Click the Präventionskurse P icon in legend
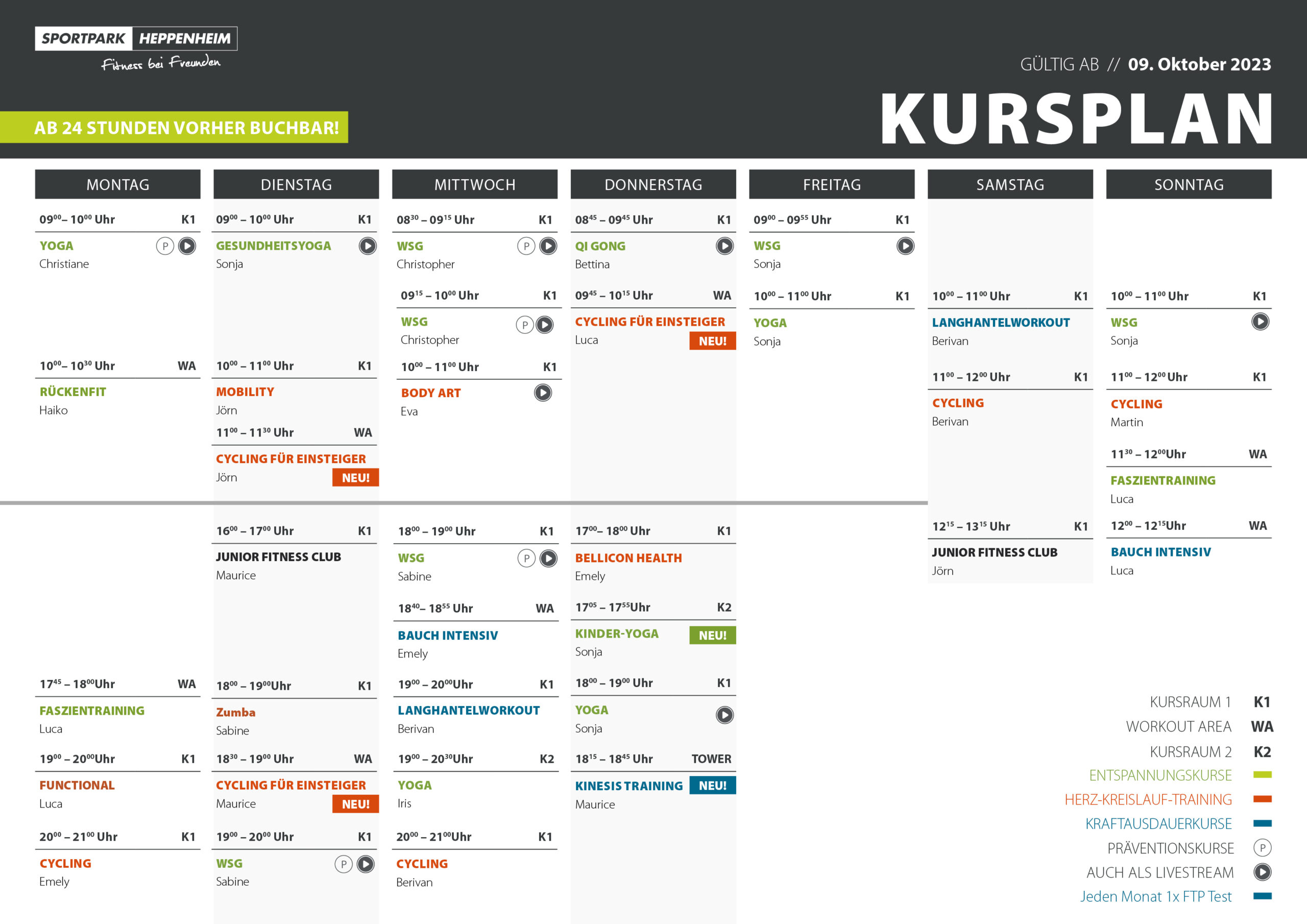The height and width of the screenshot is (924, 1307). (x=1262, y=848)
